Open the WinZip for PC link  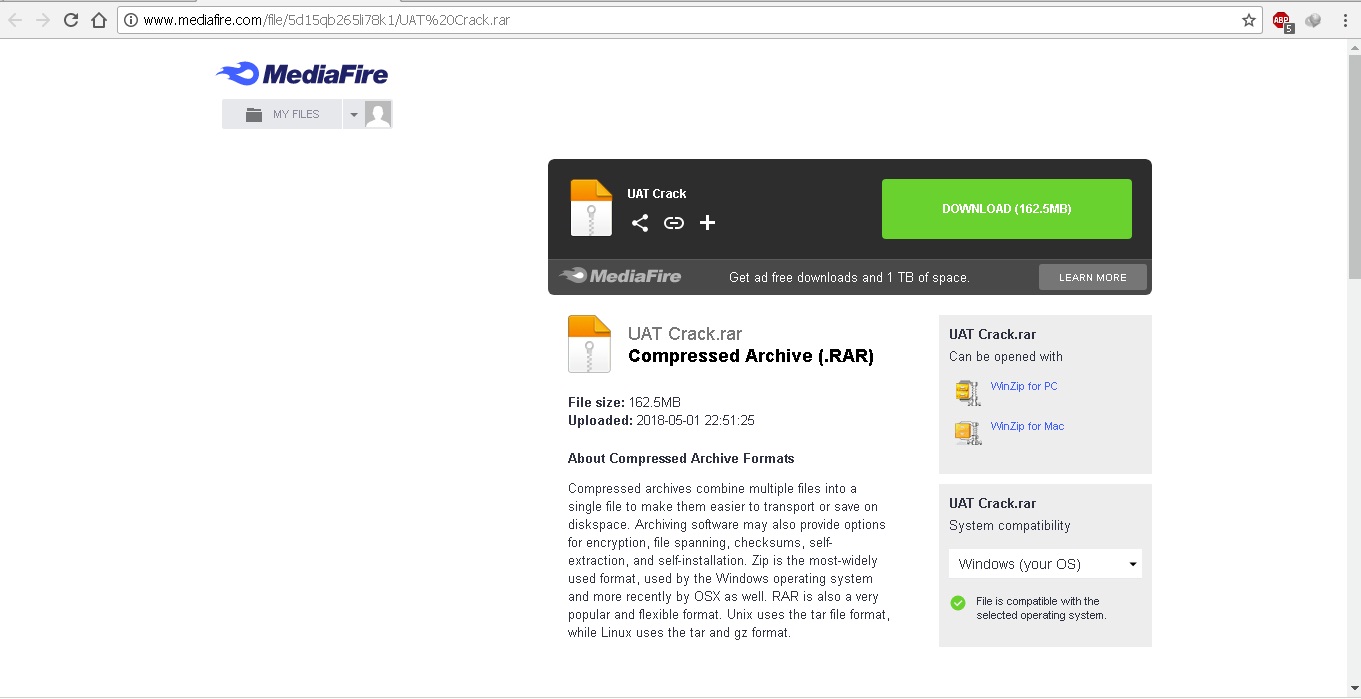click(x=1024, y=386)
